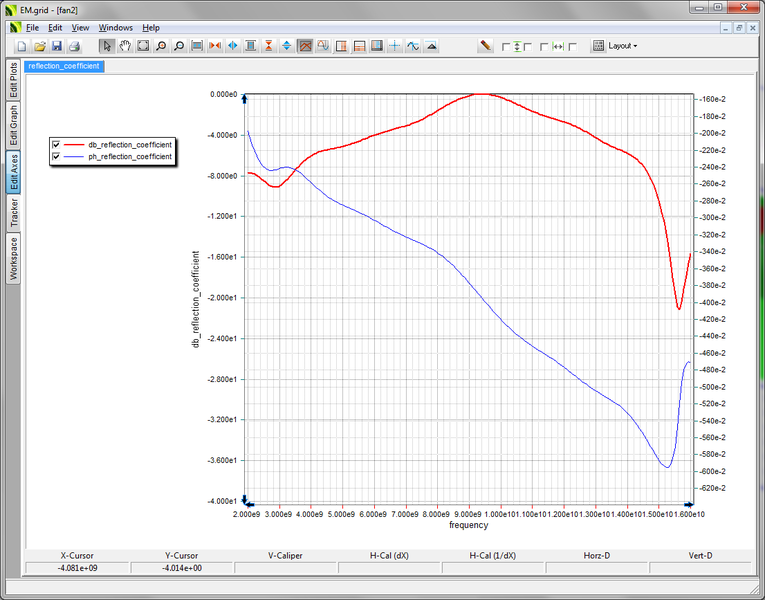765x600 pixels.
Task: Activate the hand pan tool
Action: click(125, 46)
